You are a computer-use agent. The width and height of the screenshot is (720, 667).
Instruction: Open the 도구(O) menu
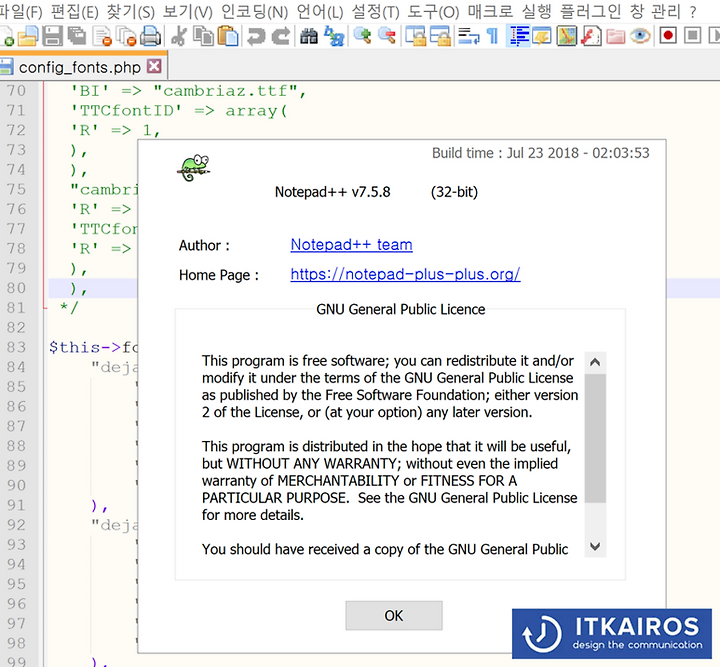coord(433,11)
